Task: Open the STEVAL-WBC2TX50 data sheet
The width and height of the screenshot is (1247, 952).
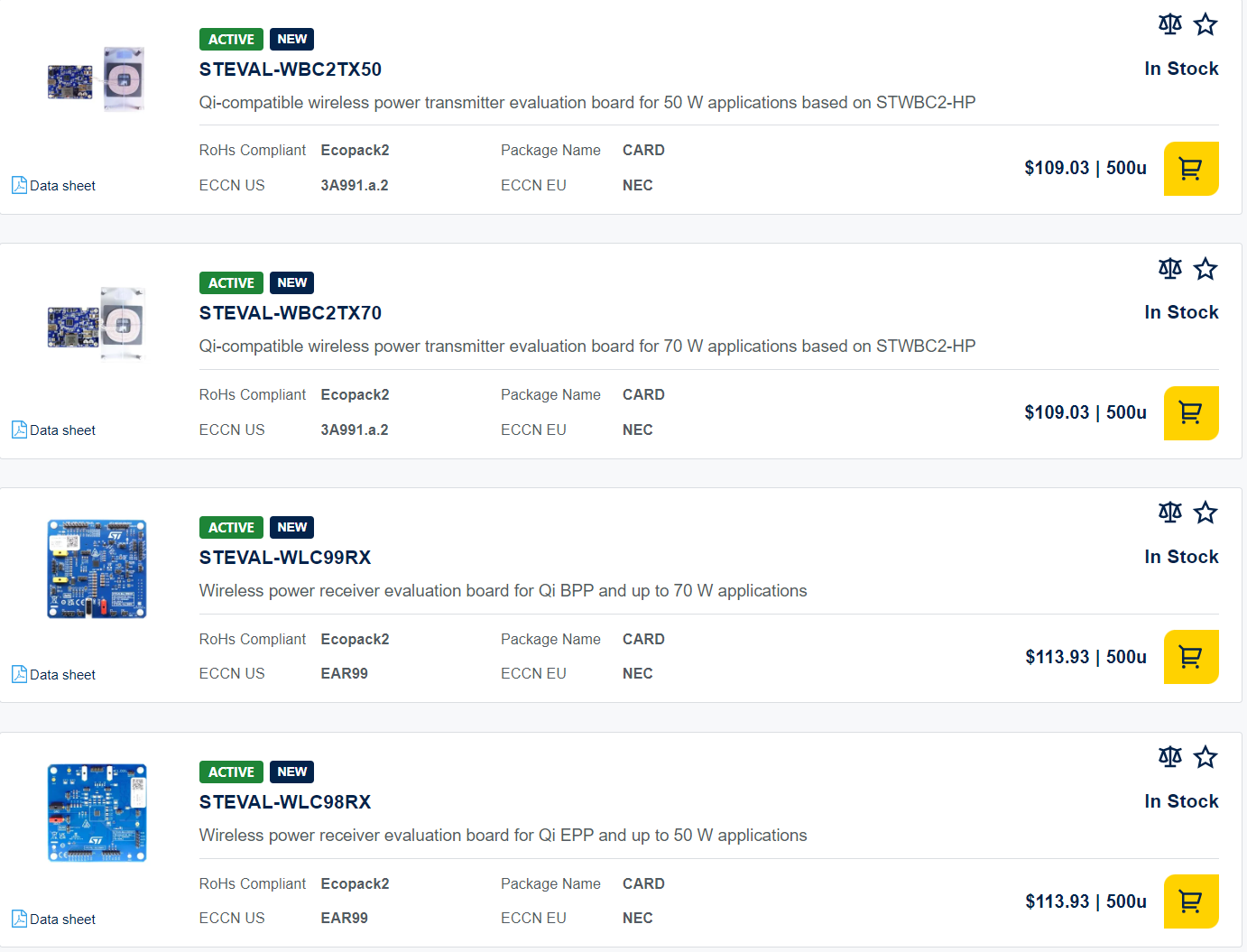Action: (x=54, y=186)
